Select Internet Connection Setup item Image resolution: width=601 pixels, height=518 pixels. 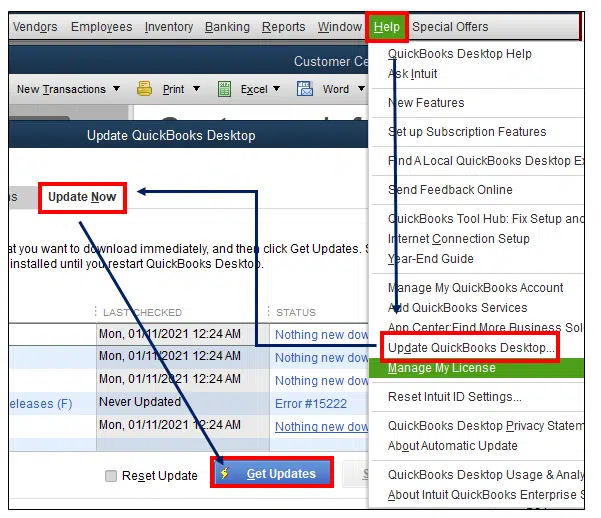[x=458, y=239]
